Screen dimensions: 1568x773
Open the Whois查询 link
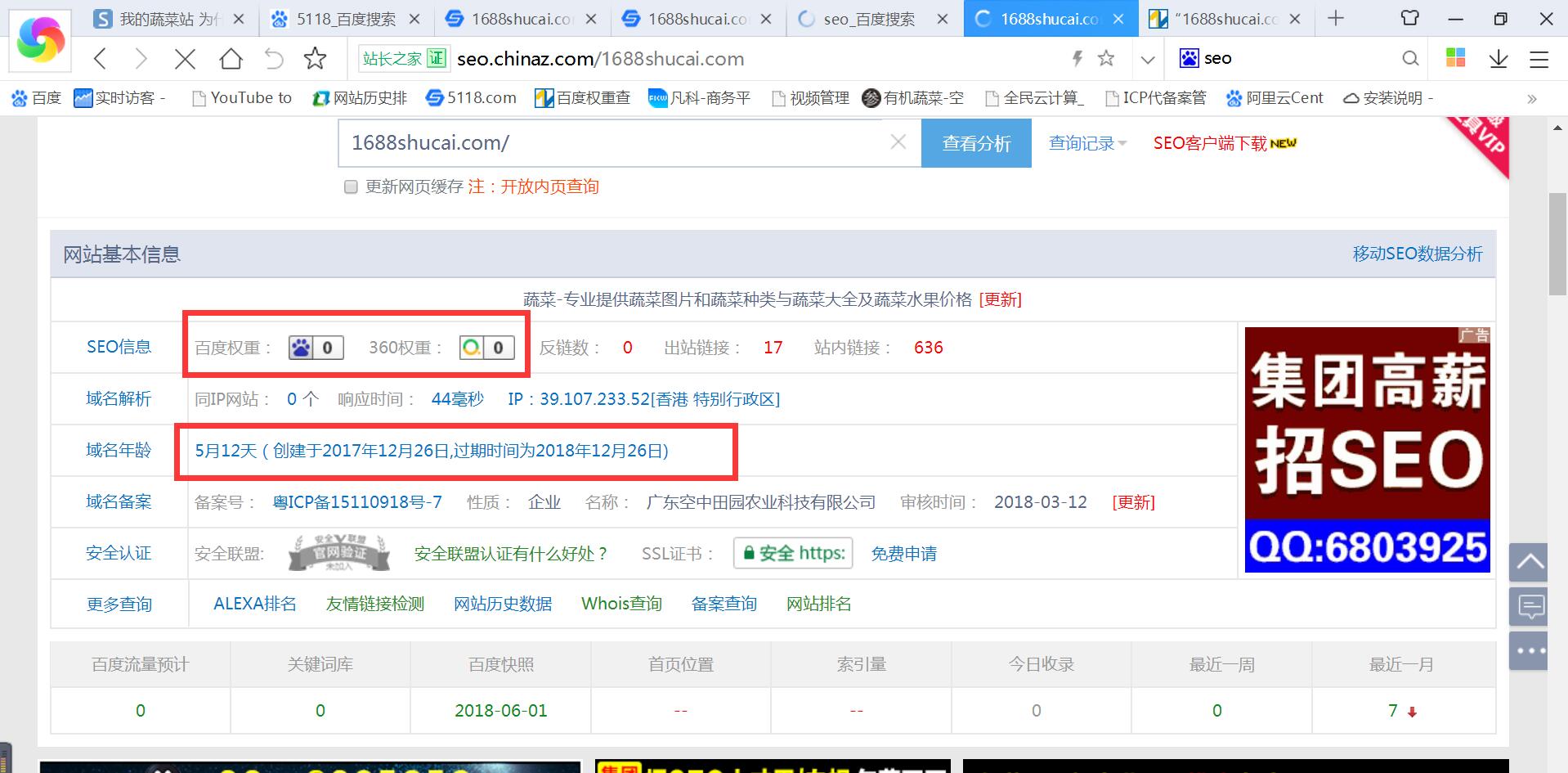point(621,604)
